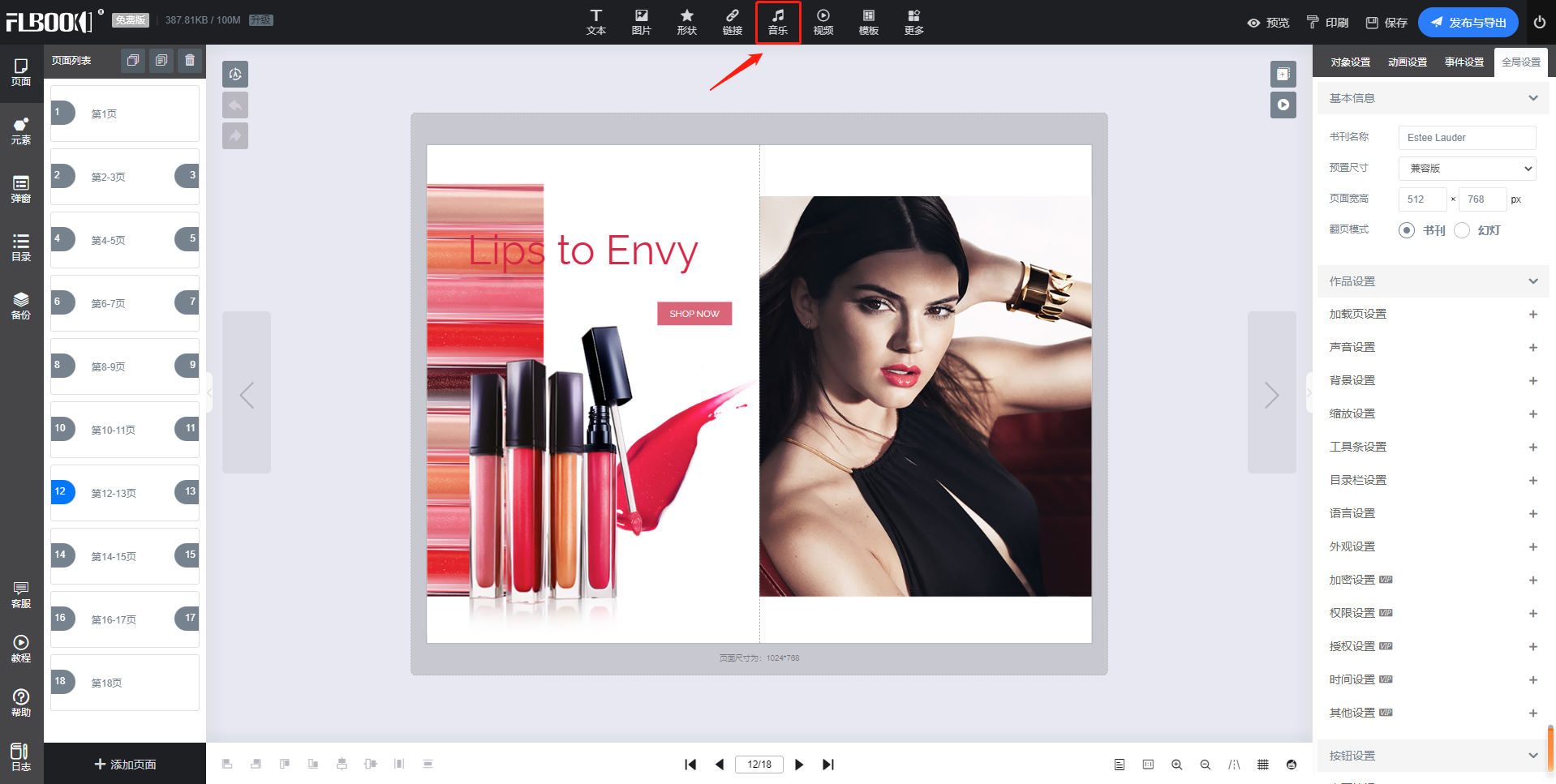Open the 帮助 help section
1556x784 pixels.
pos(21,703)
